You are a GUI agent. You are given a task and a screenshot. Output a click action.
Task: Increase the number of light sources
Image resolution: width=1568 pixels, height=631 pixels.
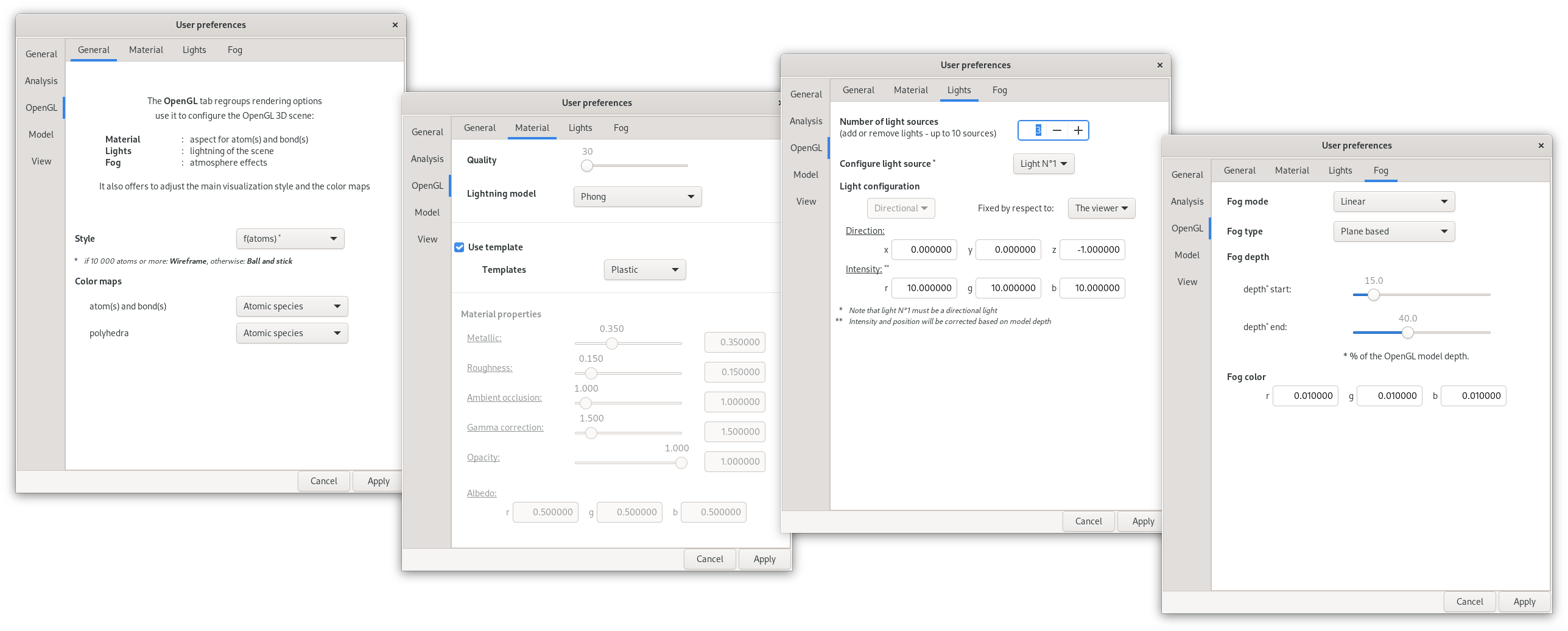pos(1078,130)
